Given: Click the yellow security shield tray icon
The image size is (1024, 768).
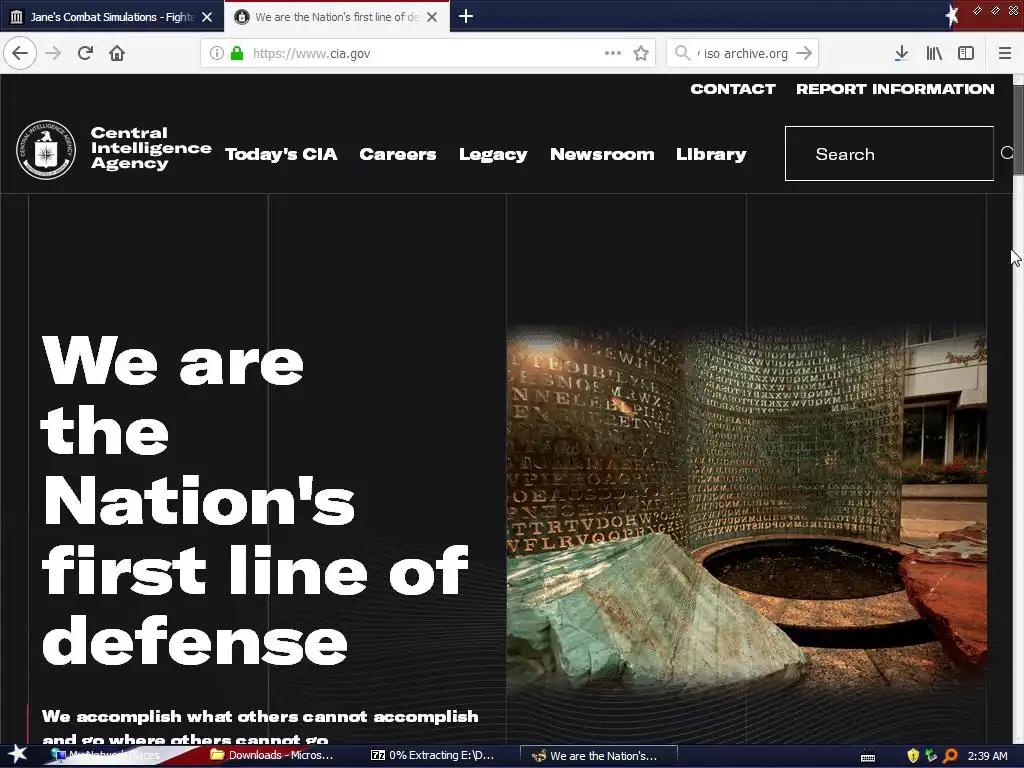Looking at the screenshot, I should pos(913,756).
